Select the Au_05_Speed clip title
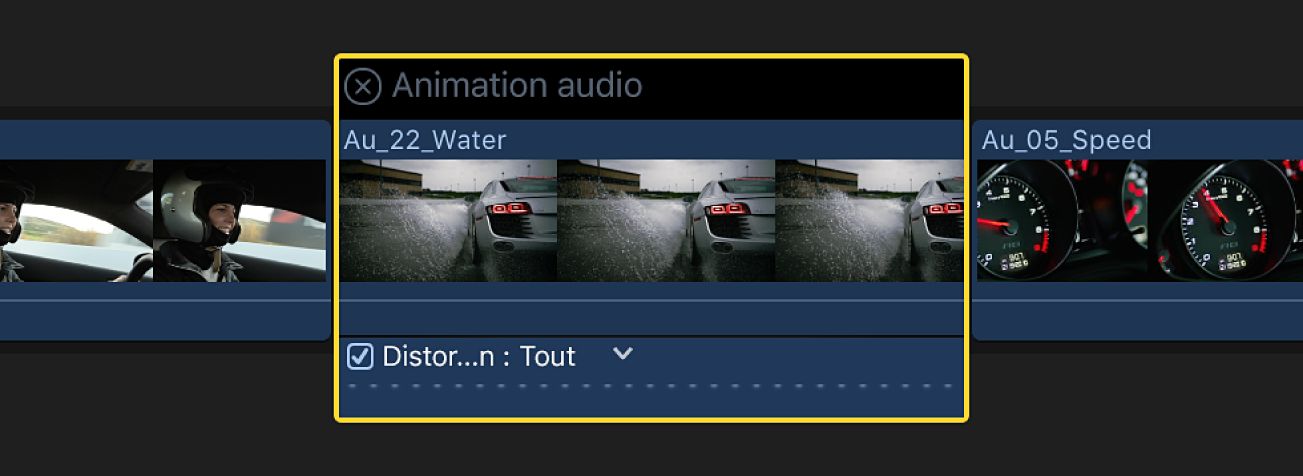The image size is (1303, 476). [1066, 140]
